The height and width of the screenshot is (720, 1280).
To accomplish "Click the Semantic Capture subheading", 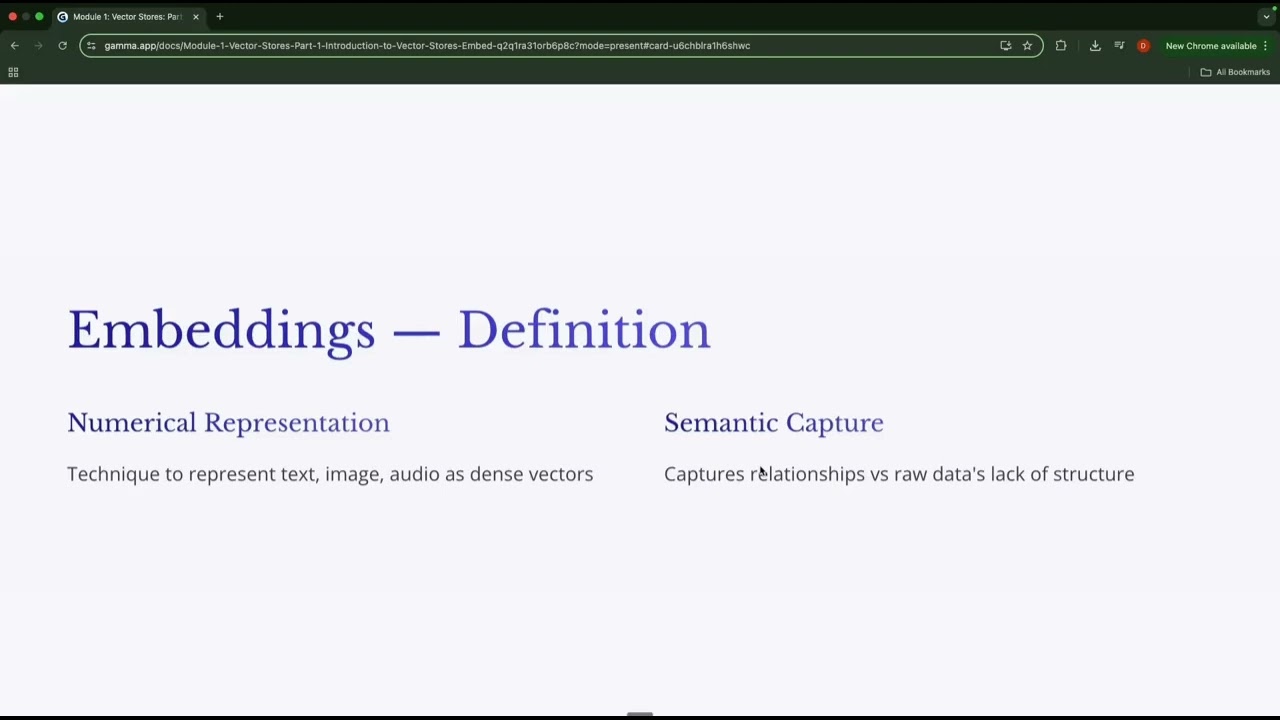I will click(774, 423).
